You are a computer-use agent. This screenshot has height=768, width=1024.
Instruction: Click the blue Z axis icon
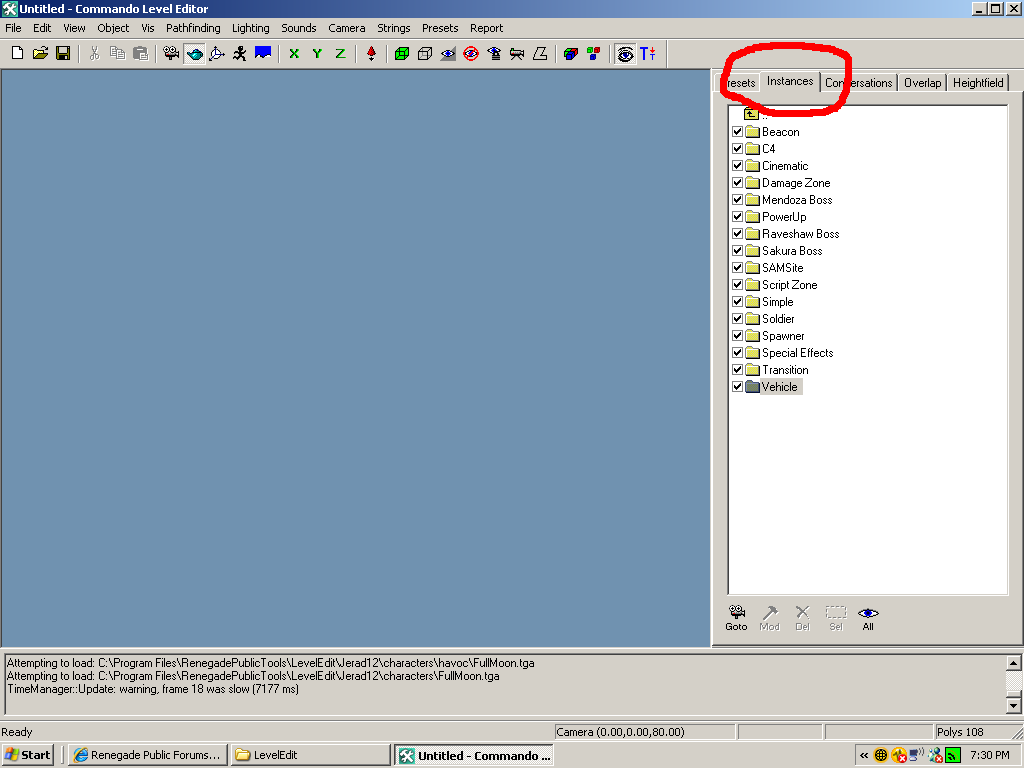[x=340, y=53]
